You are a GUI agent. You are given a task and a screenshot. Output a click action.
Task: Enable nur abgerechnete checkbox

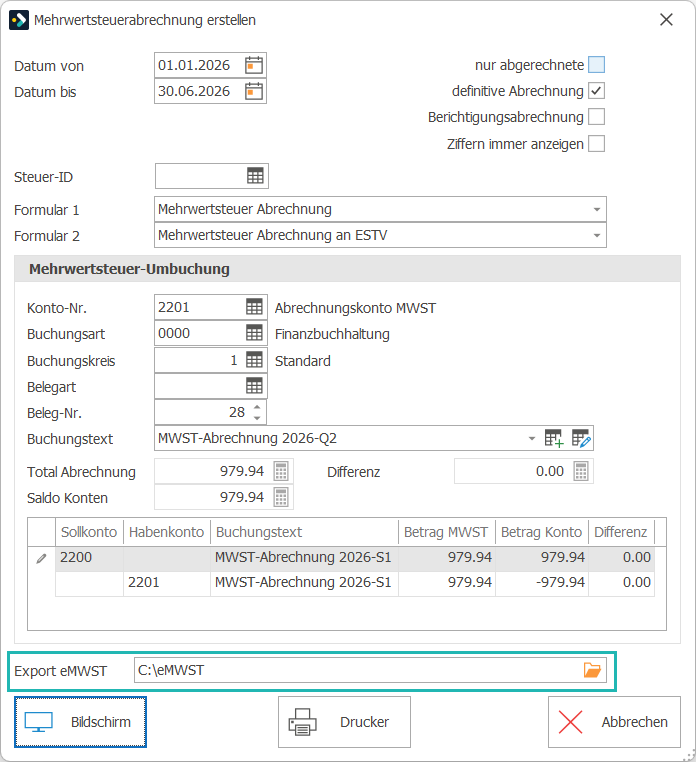point(596,65)
